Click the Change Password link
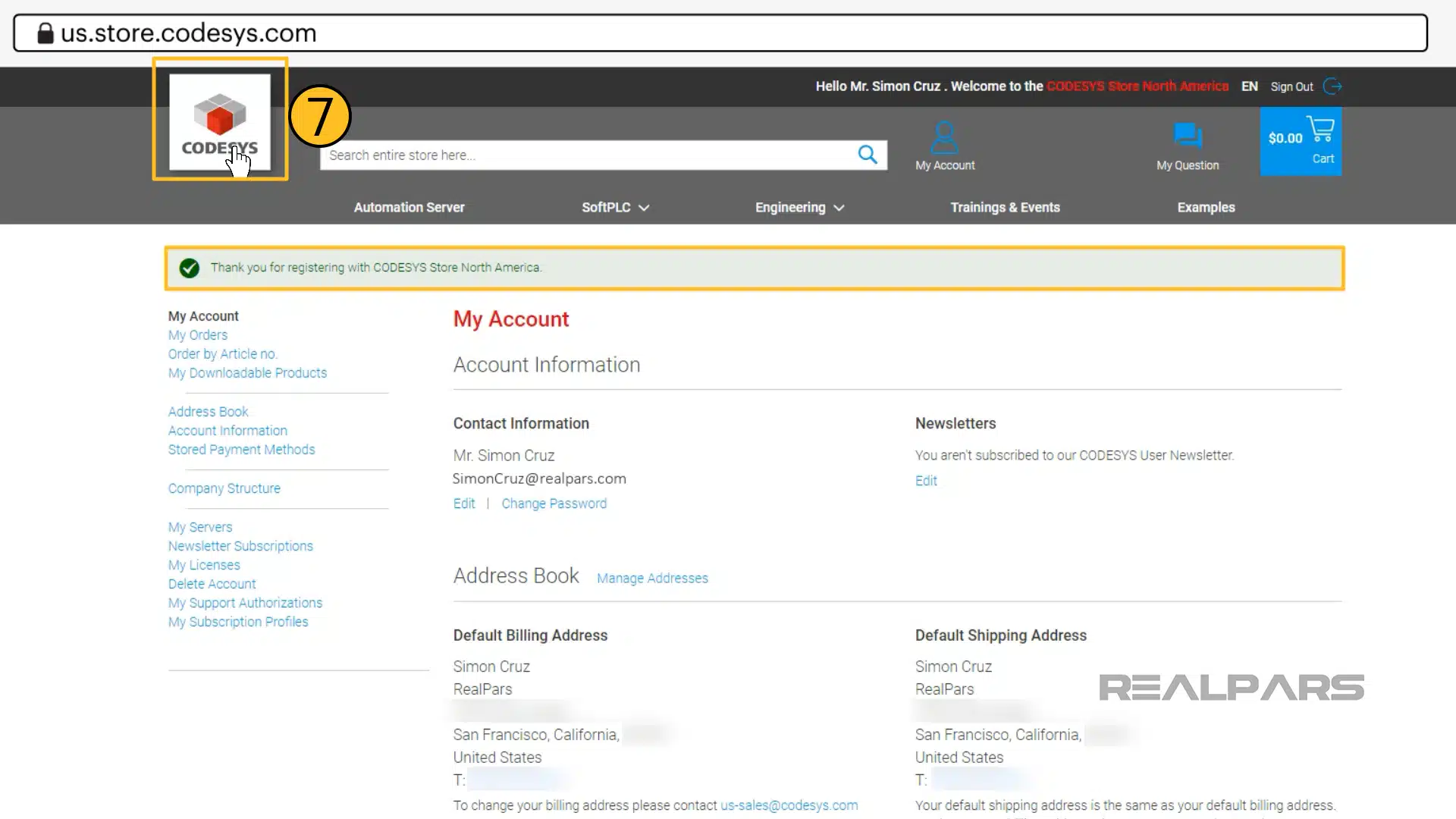The height and width of the screenshot is (819, 1456). pyautogui.click(x=554, y=503)
